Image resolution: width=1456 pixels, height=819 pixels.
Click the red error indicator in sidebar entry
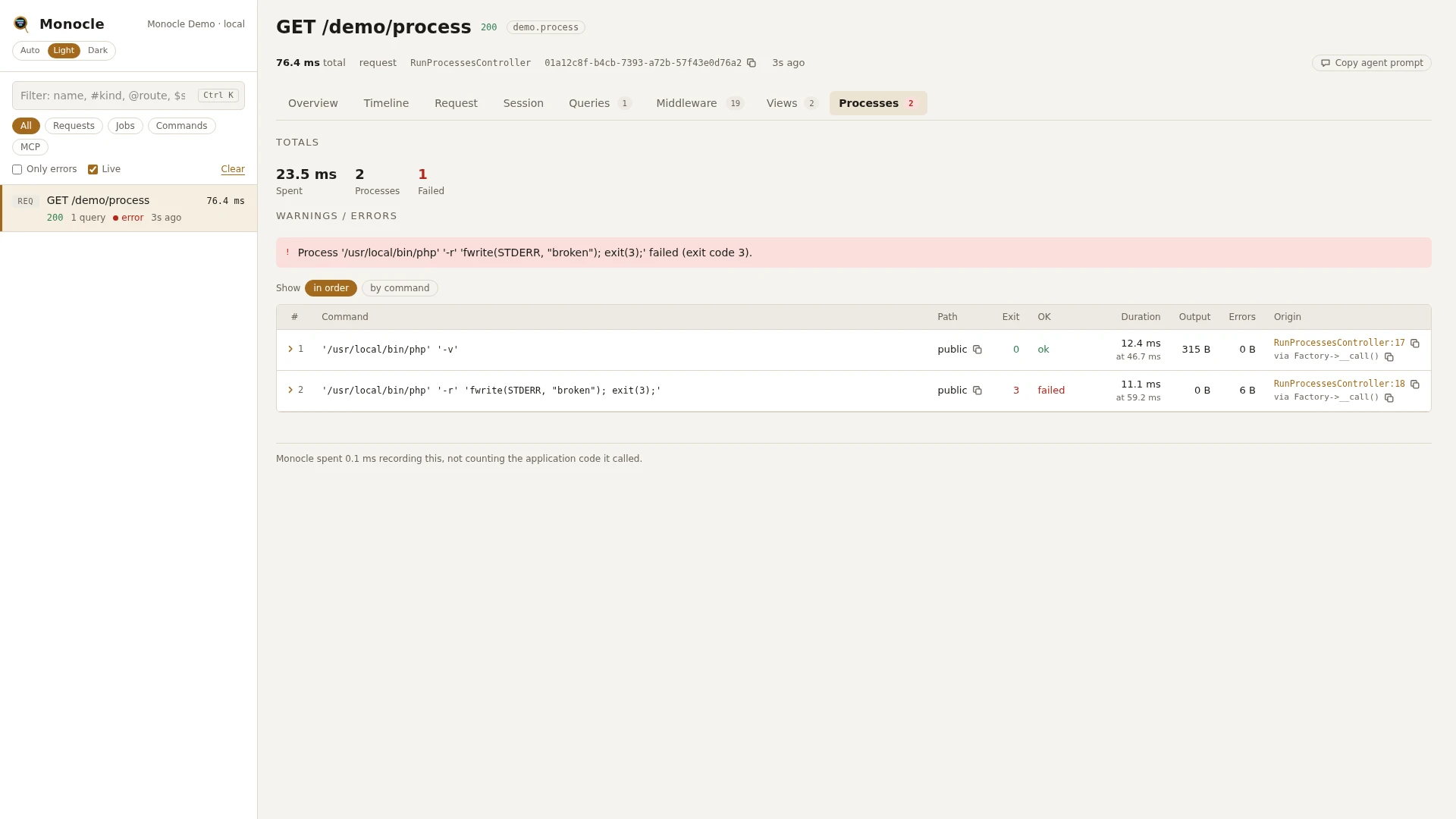click(128, 218)
